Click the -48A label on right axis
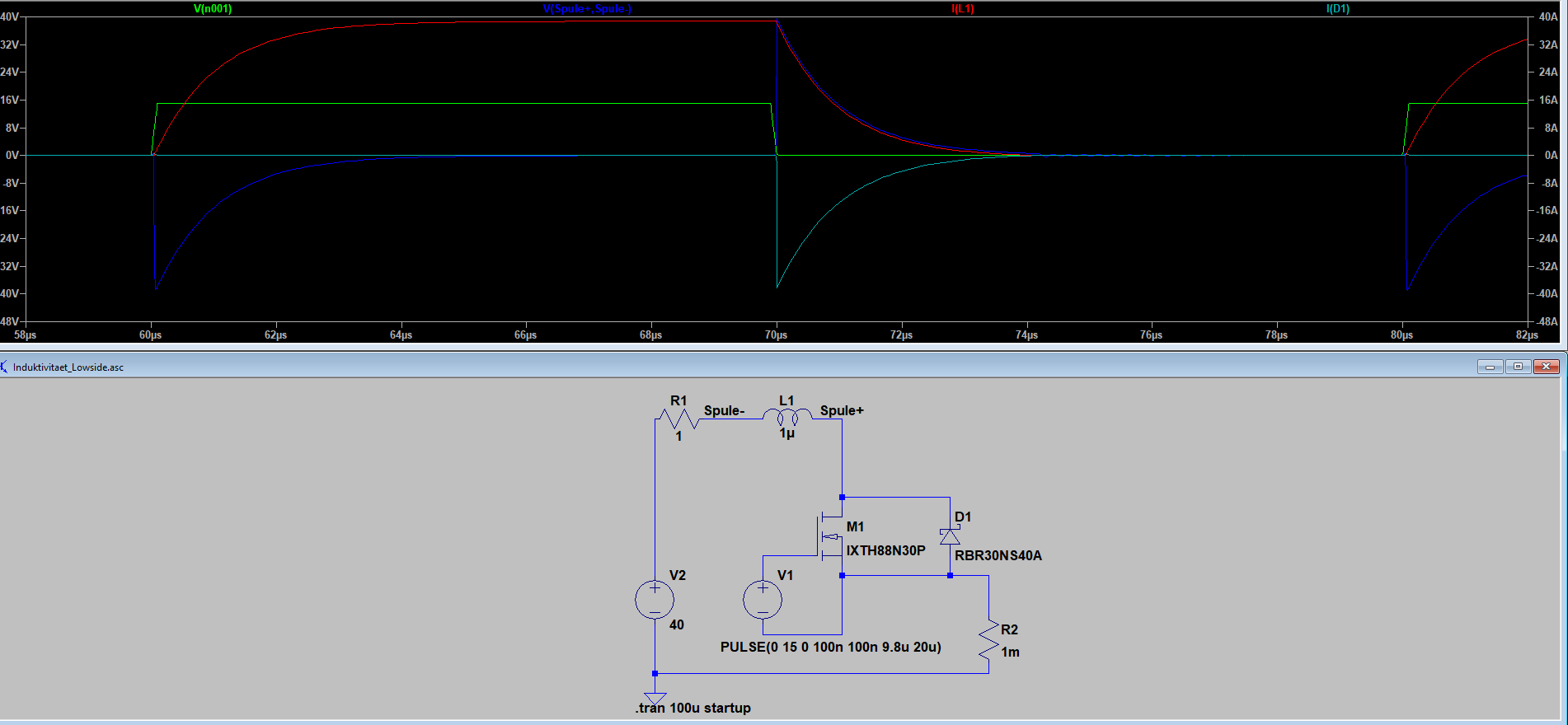Image resolution: width=1568 pixels, height=725 pixels. (1547, 322)
